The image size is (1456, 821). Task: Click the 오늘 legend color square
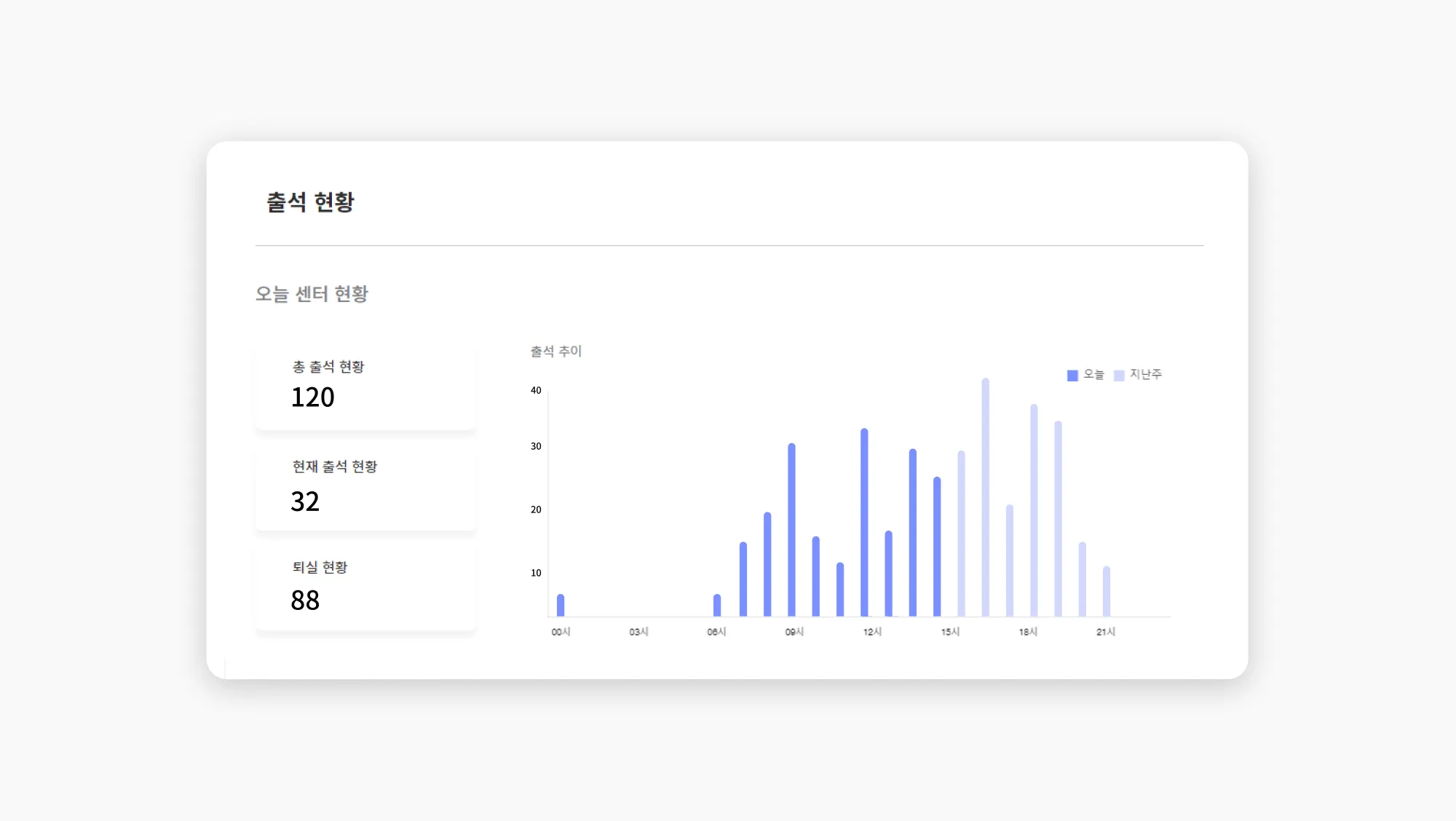pos(1072,376)
